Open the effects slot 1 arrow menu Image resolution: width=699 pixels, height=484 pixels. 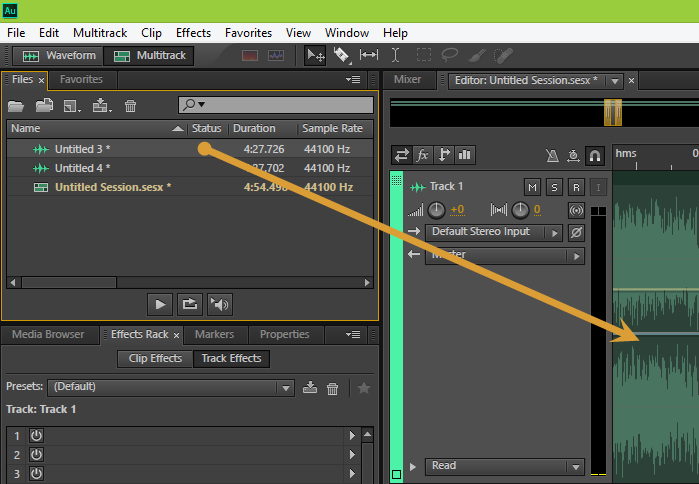tap(352, 435)
